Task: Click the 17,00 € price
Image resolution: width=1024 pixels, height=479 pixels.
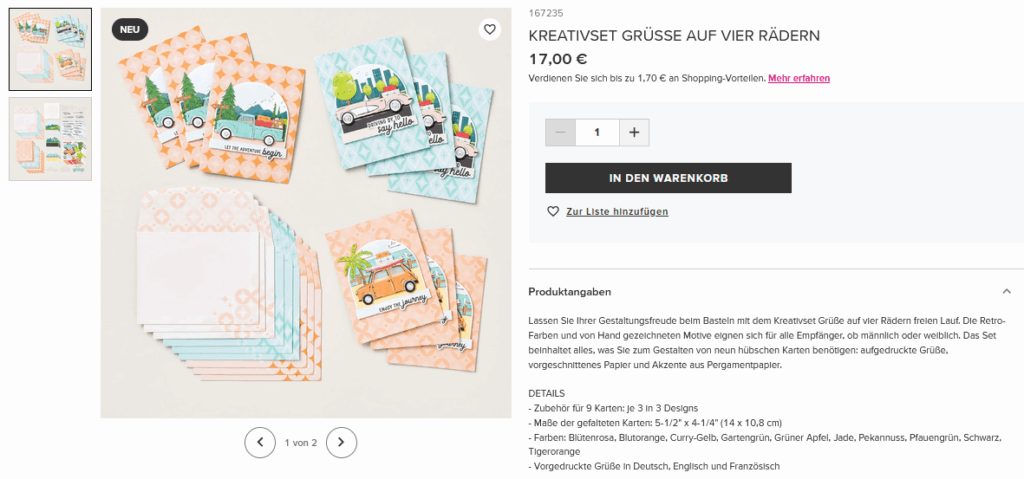Action: tap(558, 59)
